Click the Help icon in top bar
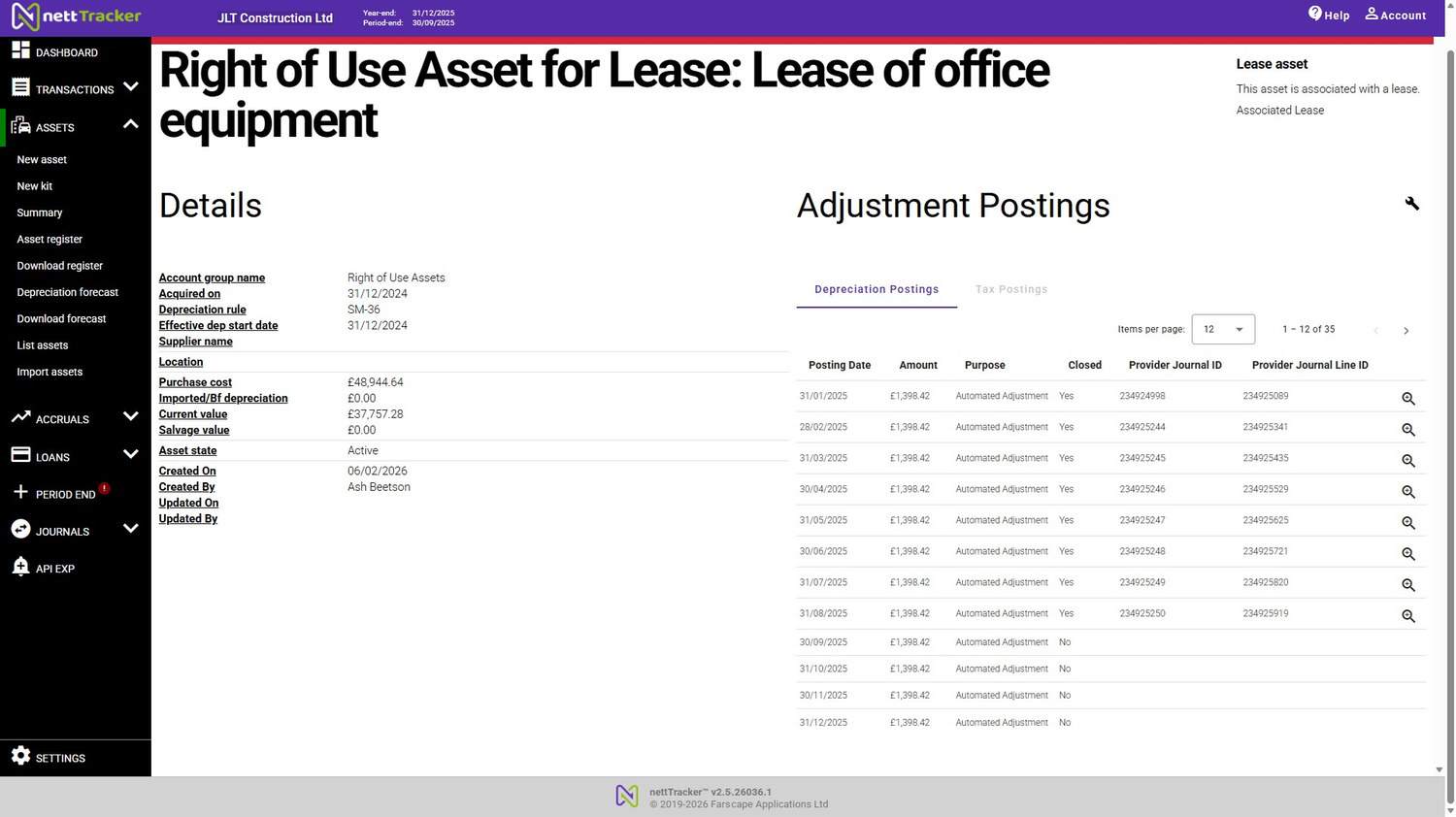Image resolution: width=1456 pixels, height=817 pixels. (x=1313, y=14)
